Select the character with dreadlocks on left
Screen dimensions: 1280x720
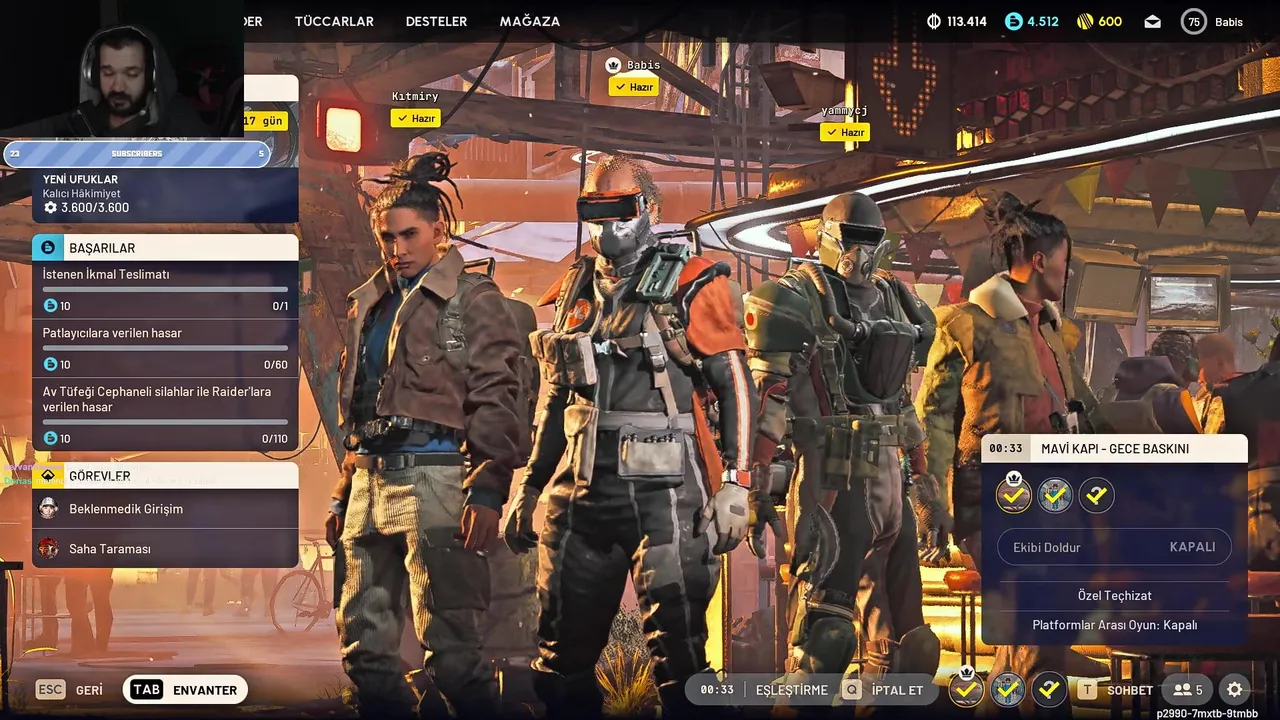point(425,430)
